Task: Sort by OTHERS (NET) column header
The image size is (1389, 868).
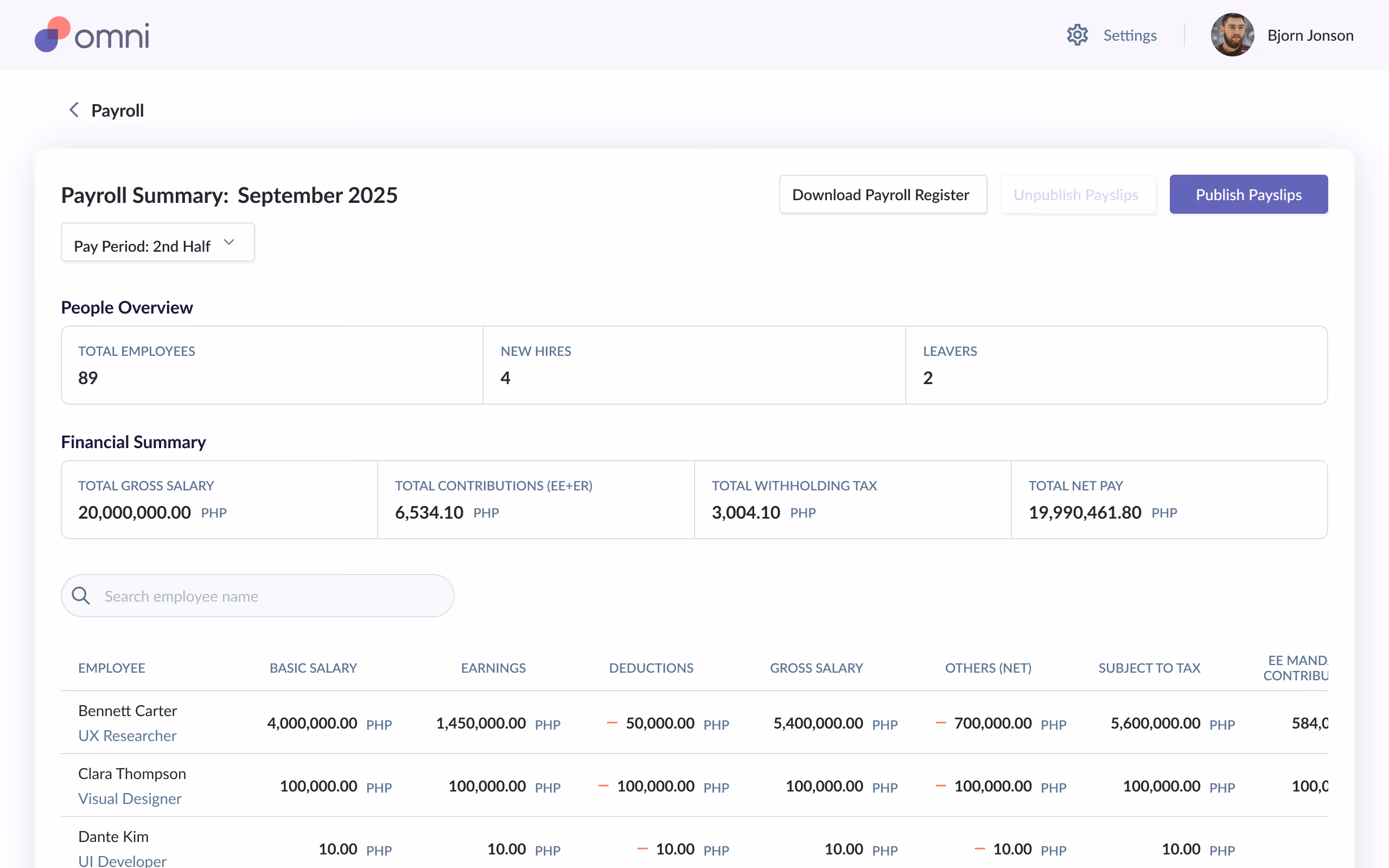Action: point(988,668)
